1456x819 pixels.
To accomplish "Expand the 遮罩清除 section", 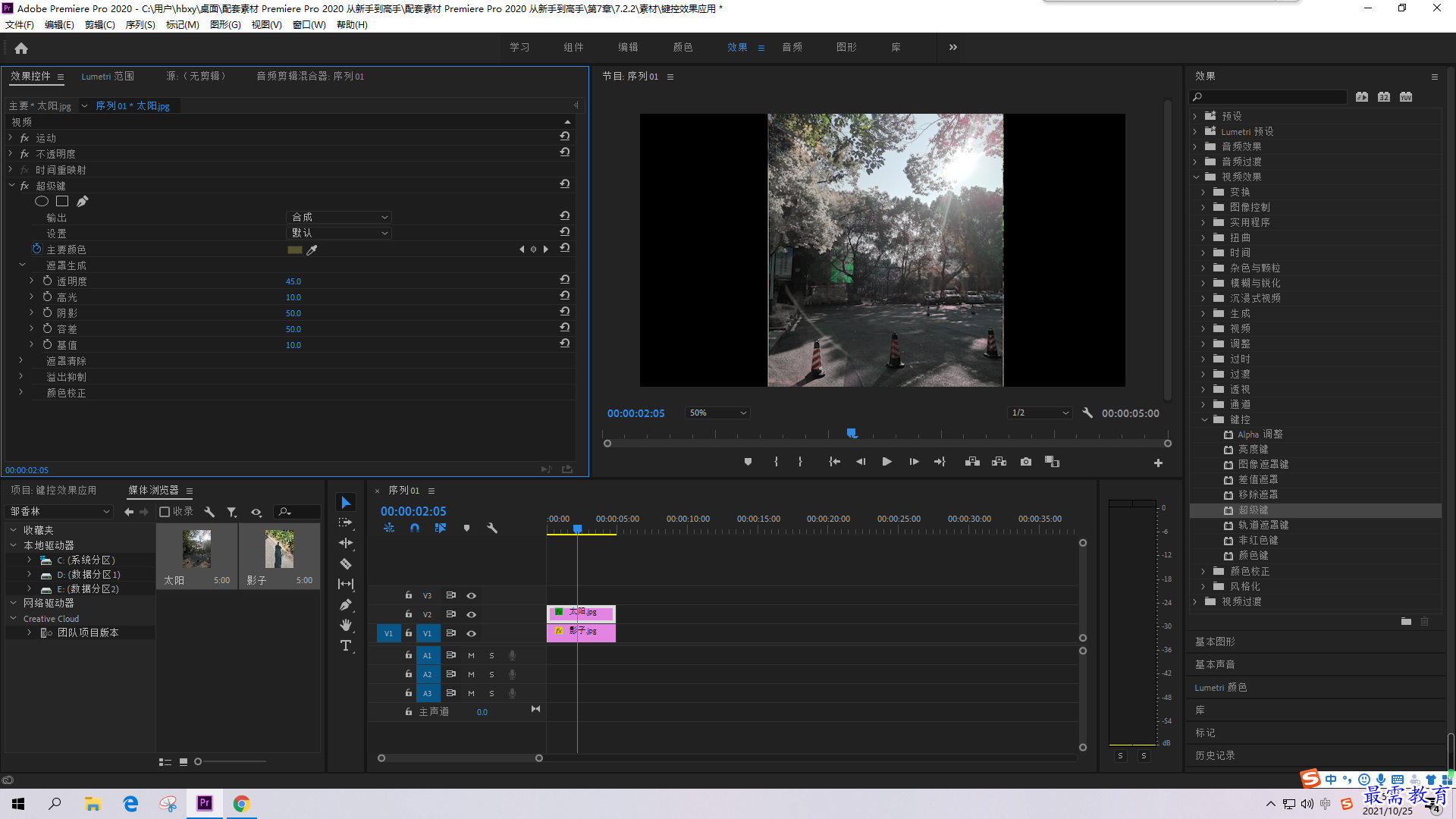I will click(21, 361).
